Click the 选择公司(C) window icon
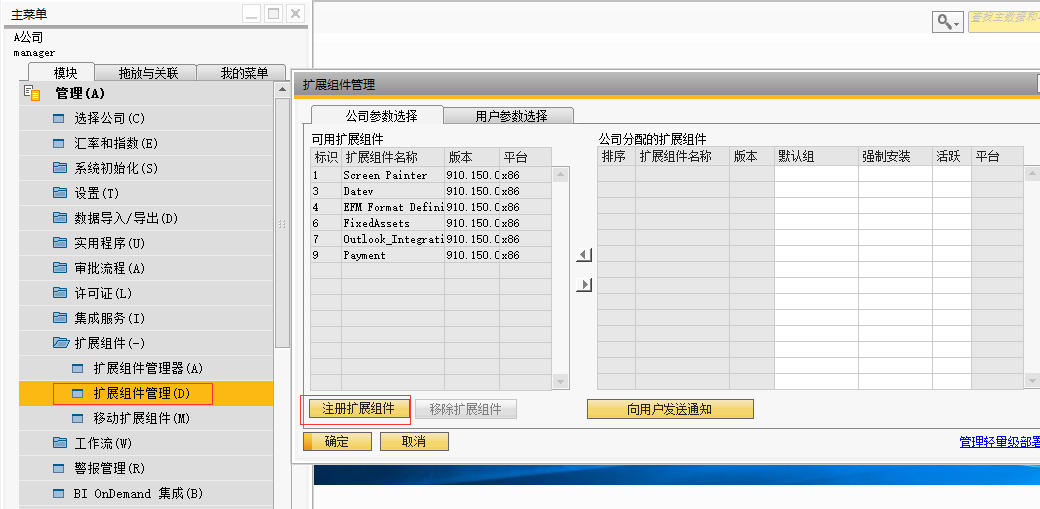 [x=59, y=119]
